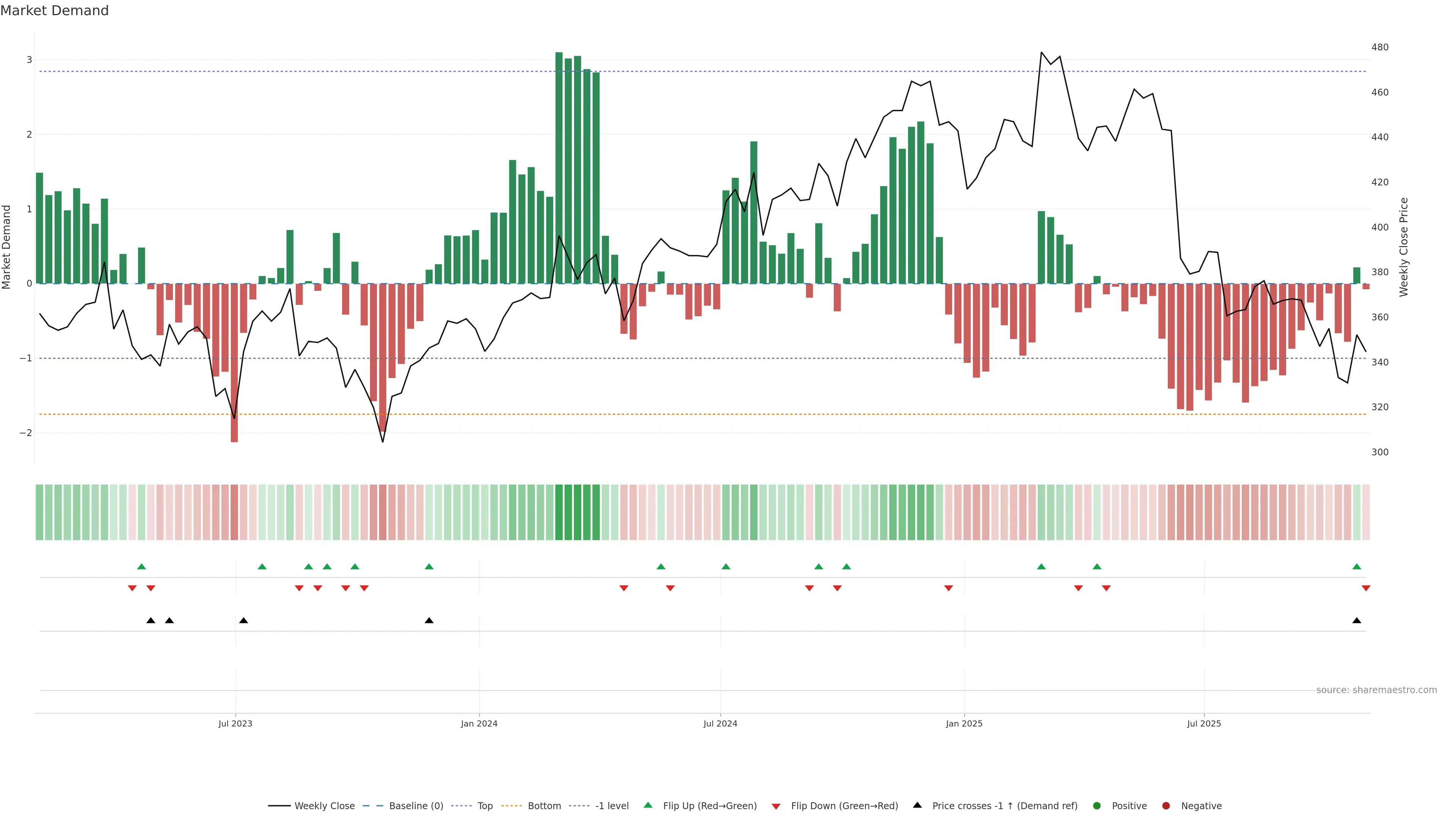Image resolution: width=1456 pixels, height=819 pixels.
Task: Click the rightmost green flip-up triangle marker
Action: 1357,566
